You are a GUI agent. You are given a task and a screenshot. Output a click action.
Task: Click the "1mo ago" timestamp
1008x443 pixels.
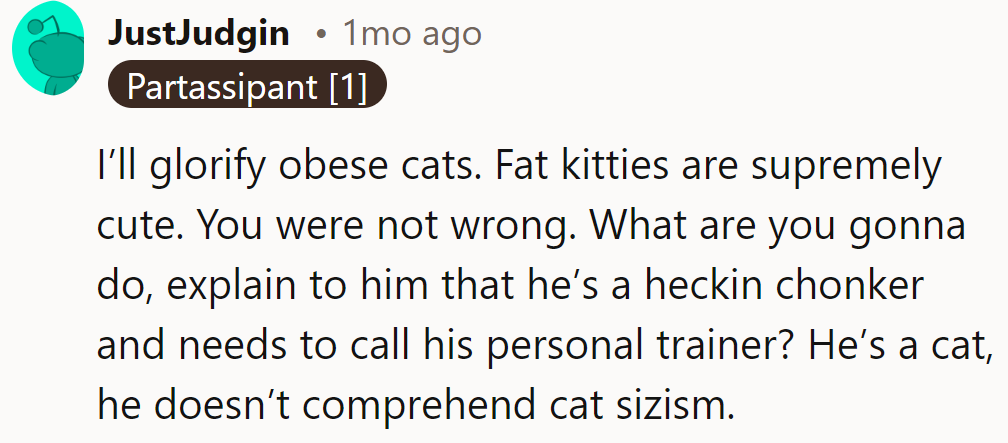(x=412, y=34)
